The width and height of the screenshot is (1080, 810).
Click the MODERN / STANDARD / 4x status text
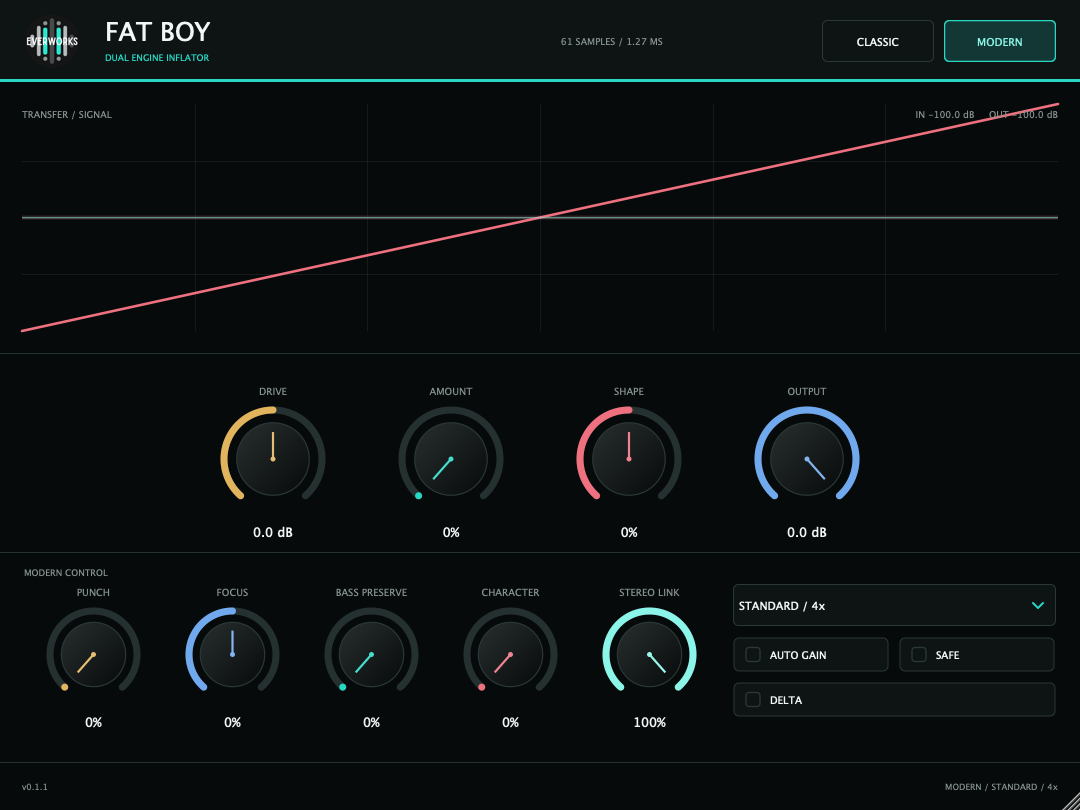click(x=1001, y=787)
